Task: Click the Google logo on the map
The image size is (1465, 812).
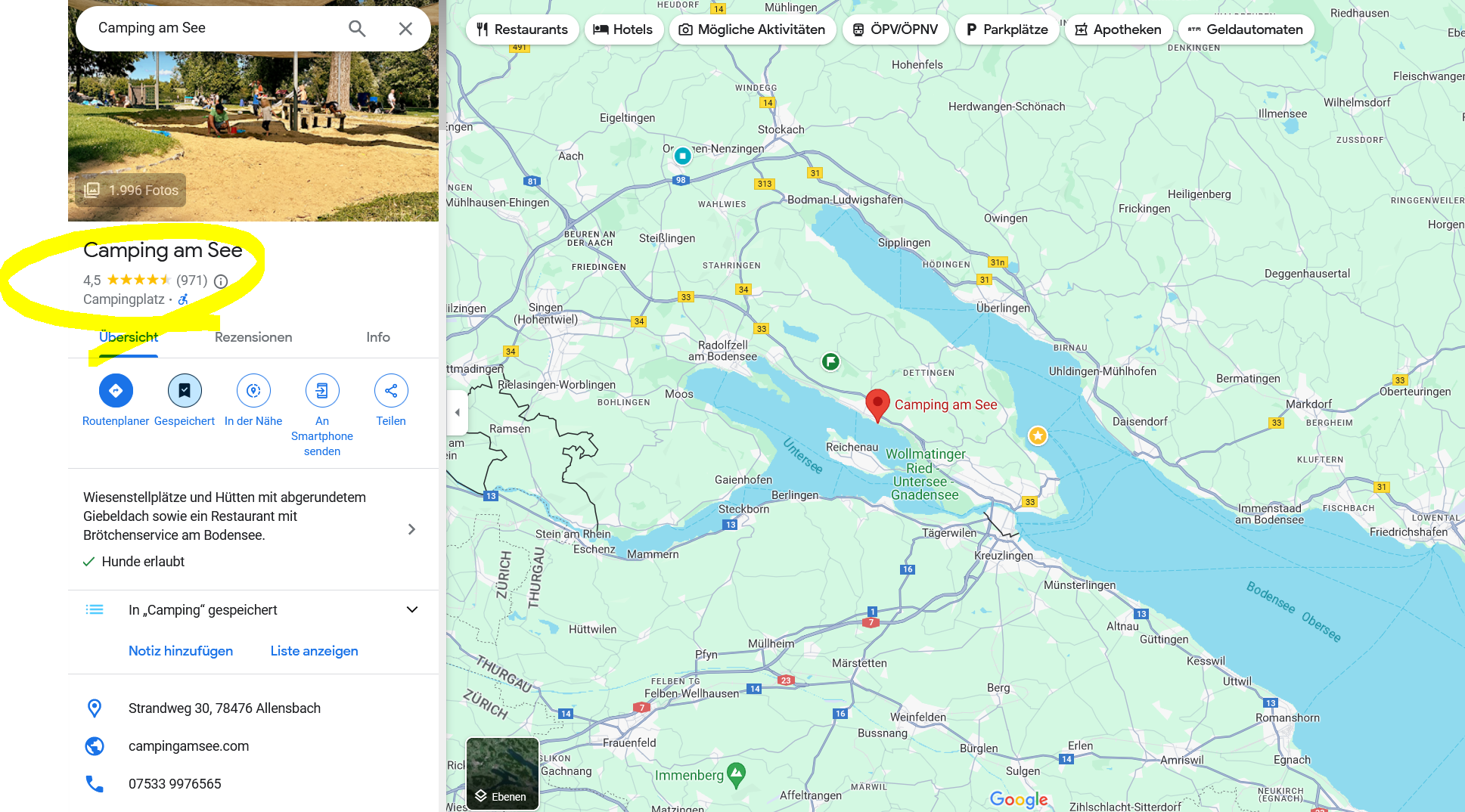Action: tap(1019, 799)
